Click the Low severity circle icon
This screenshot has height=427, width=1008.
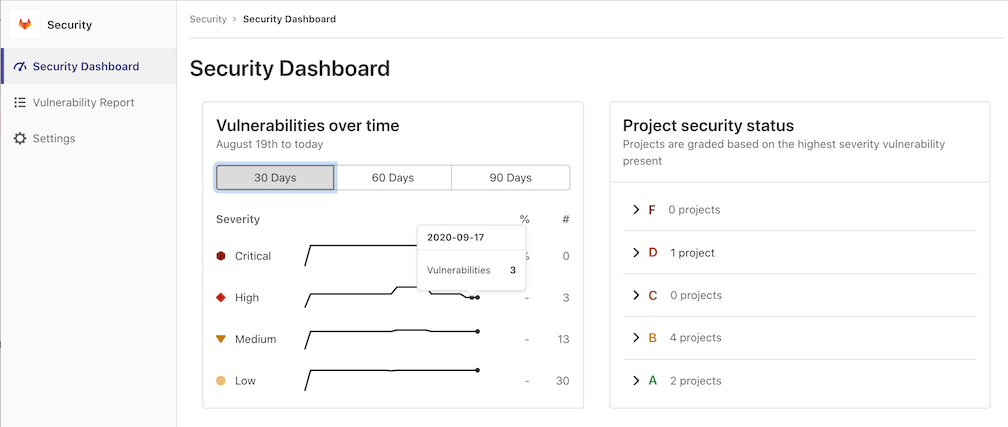pos(221,381)
